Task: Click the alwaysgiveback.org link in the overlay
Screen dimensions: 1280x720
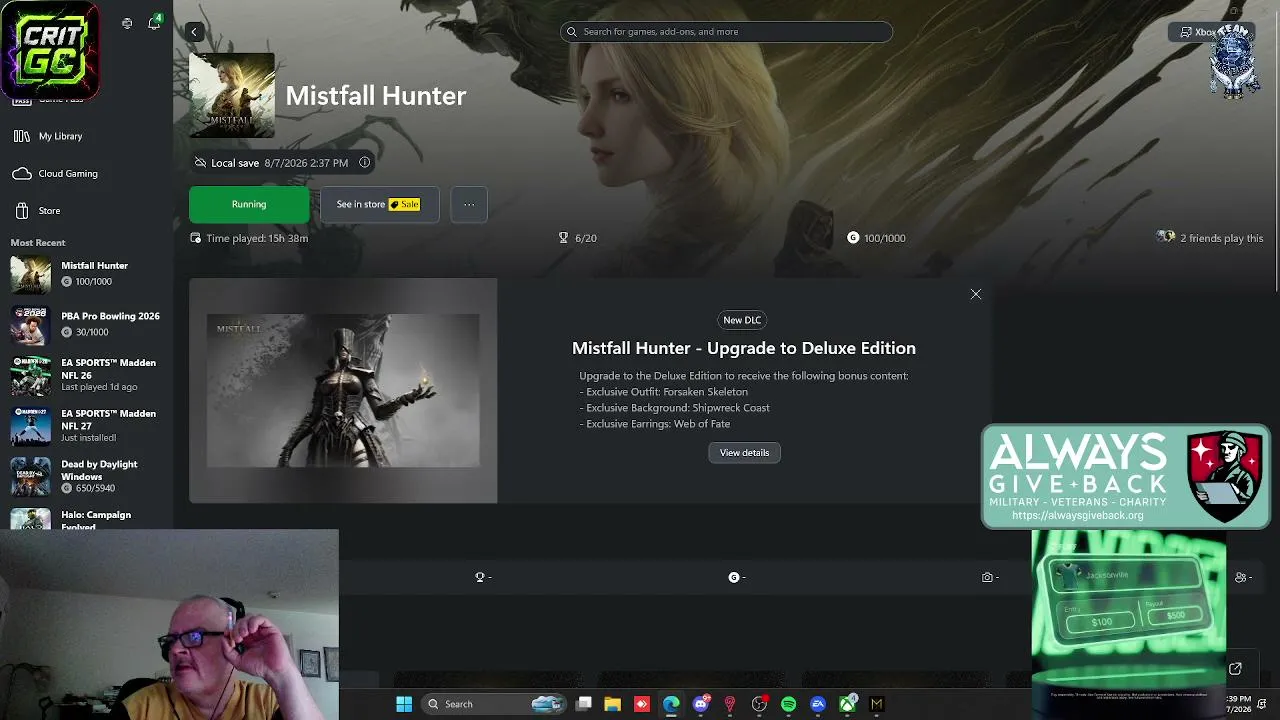Action: pos(1077,516)
